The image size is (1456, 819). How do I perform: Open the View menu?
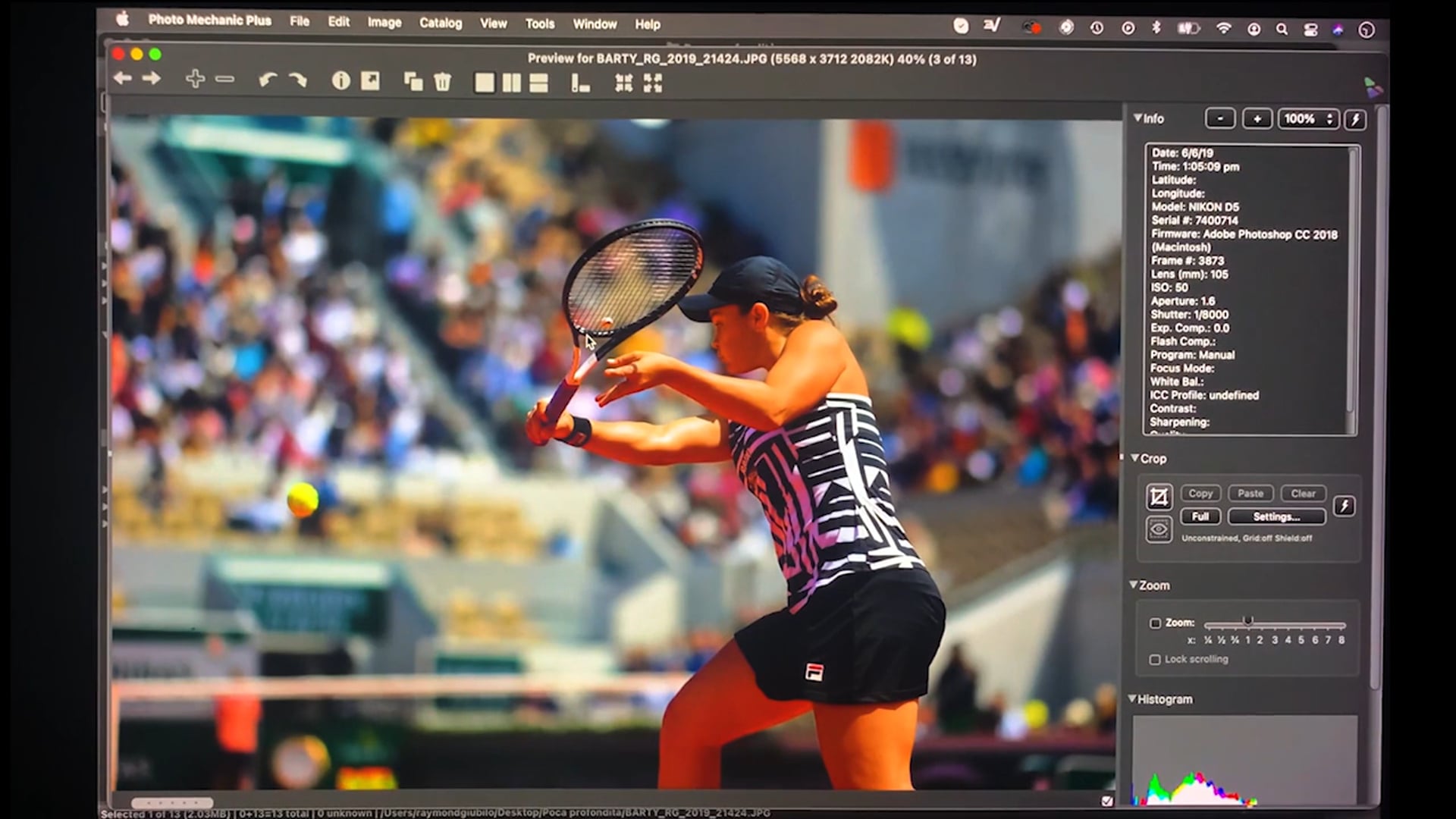(x=493, y=24)
